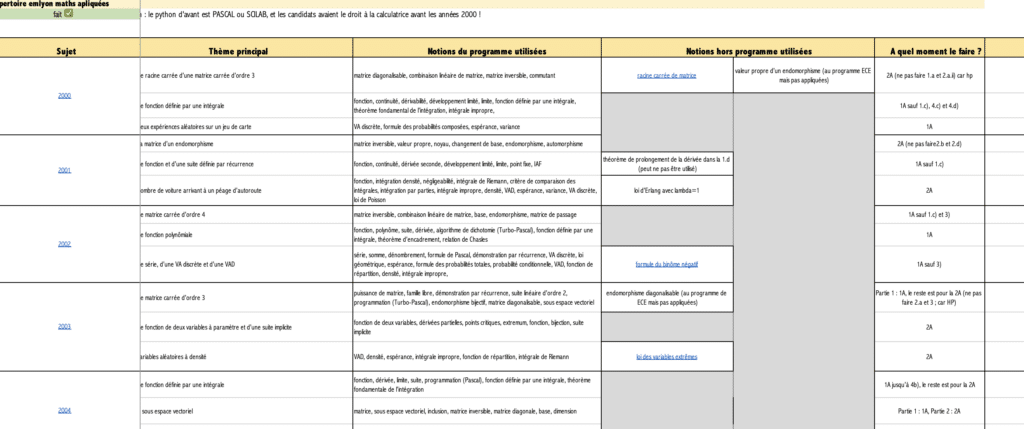
Task: Select the cell "racine carrée d'une matrice carrée d'ordre 3"
Action: point(246,75)
